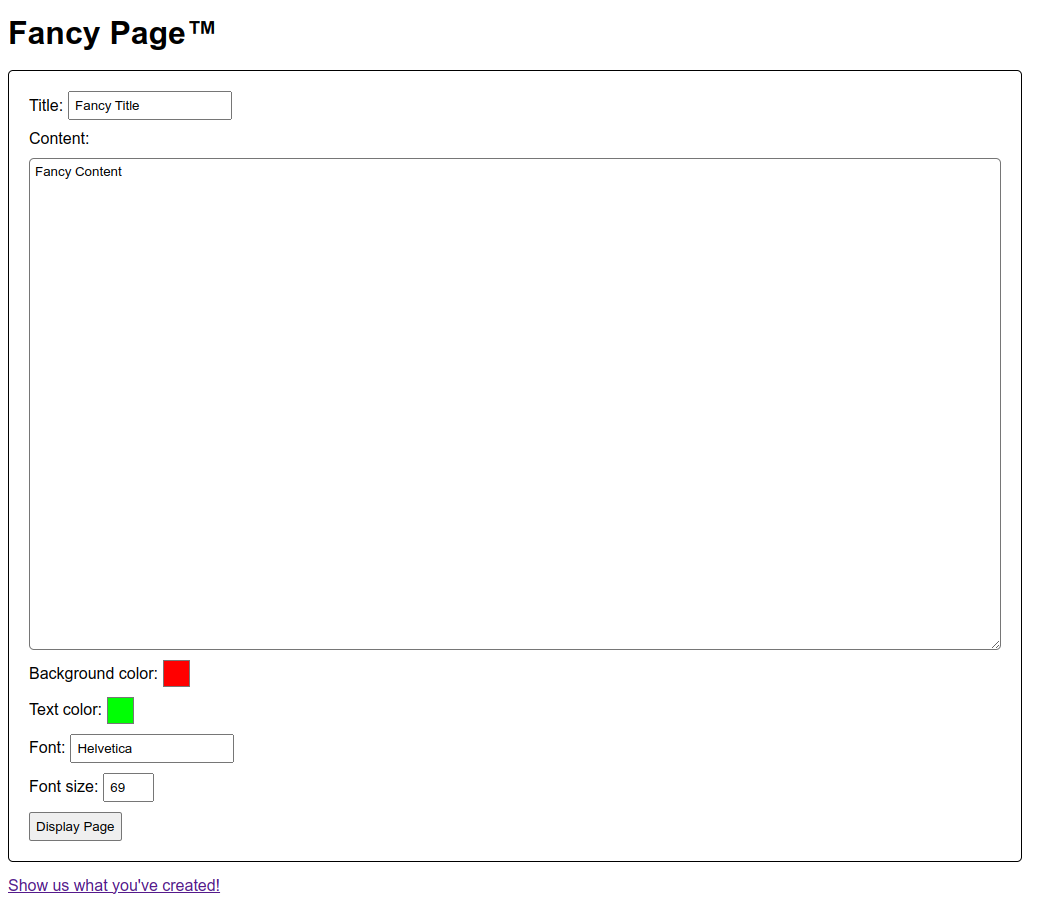
Task: Click the form's outer border area
Action: point(514,72)
